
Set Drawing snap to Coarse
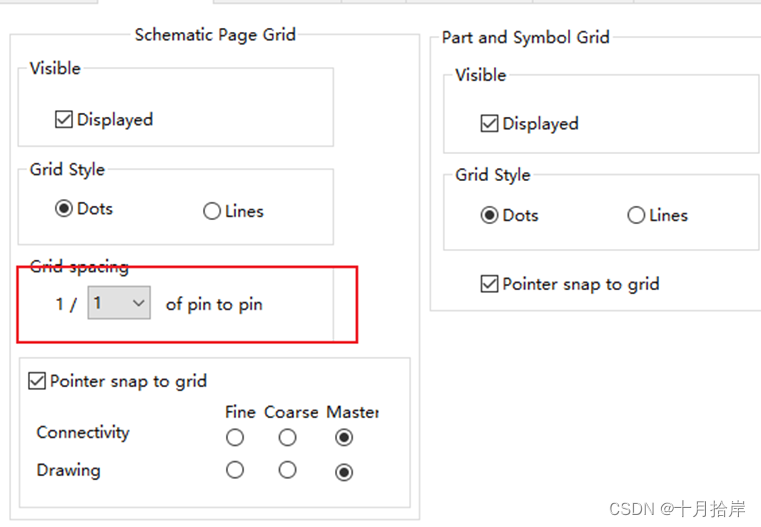click(287, 470)
